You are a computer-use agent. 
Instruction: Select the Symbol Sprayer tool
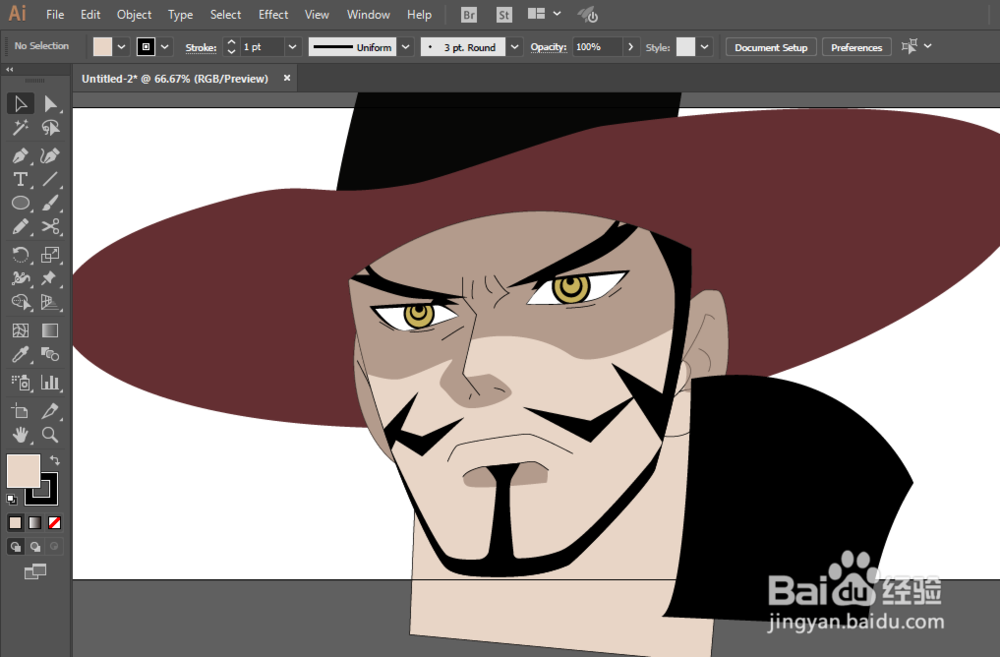20,383
